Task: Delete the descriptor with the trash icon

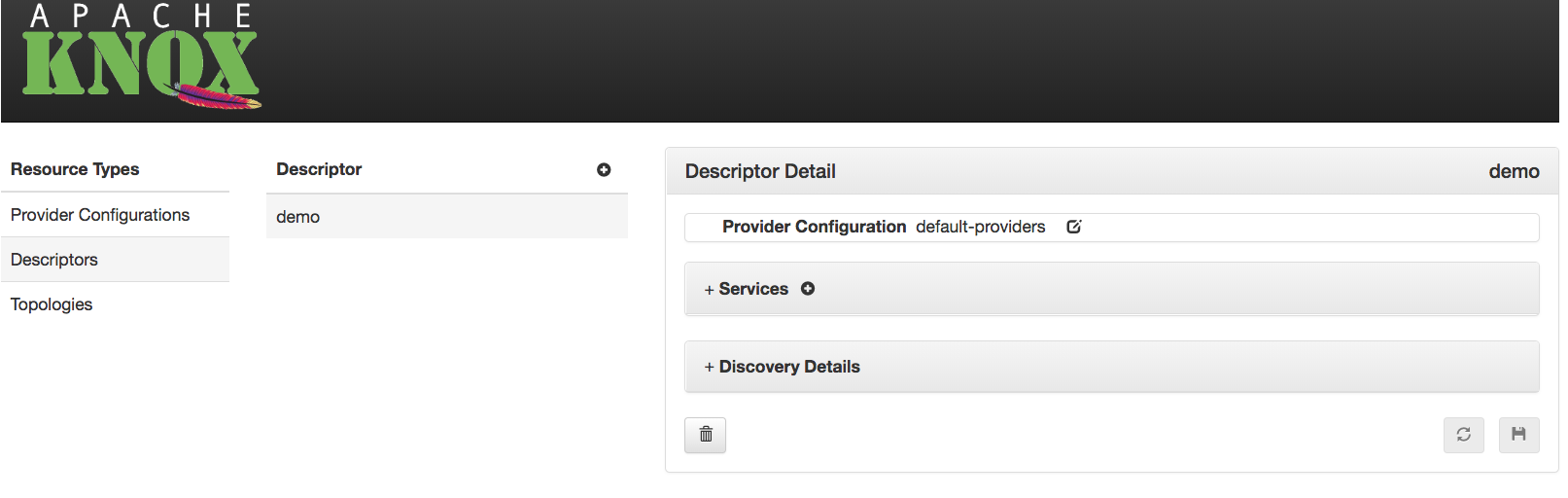Action: point(706,435)
